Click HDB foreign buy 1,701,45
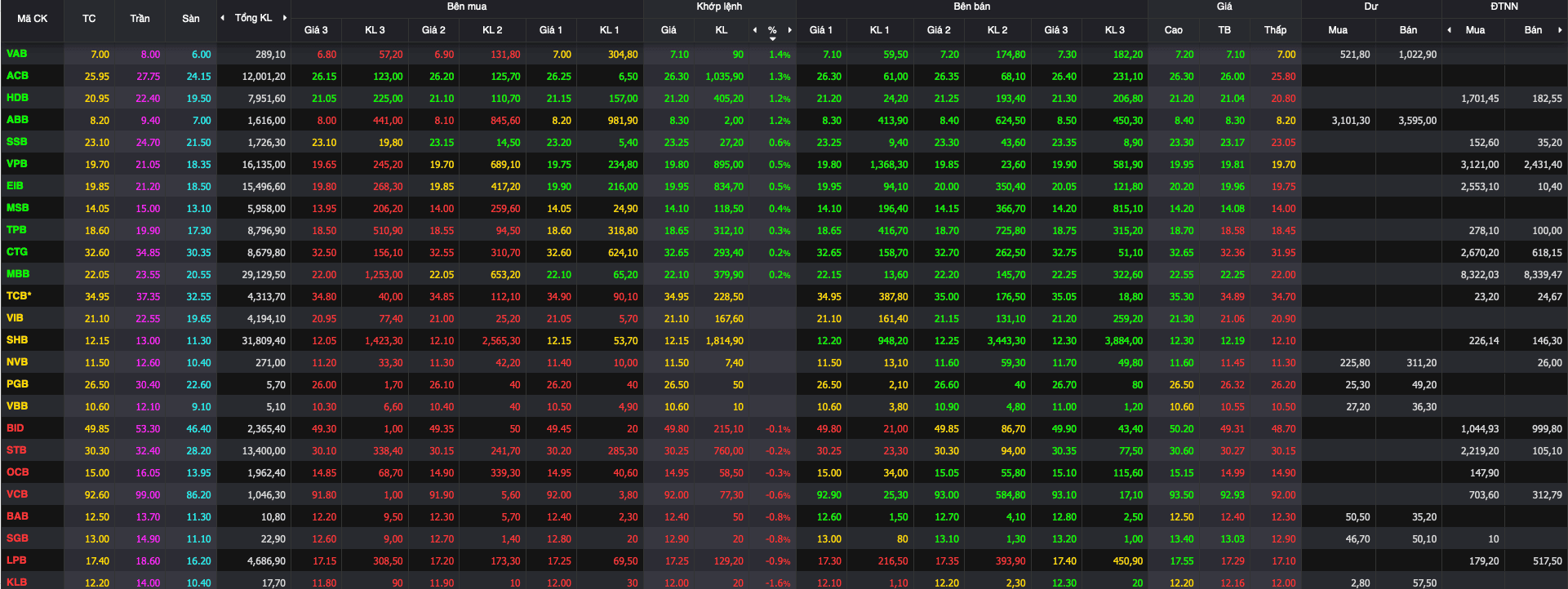The image size is (1568, 589). pos(1479,99)
